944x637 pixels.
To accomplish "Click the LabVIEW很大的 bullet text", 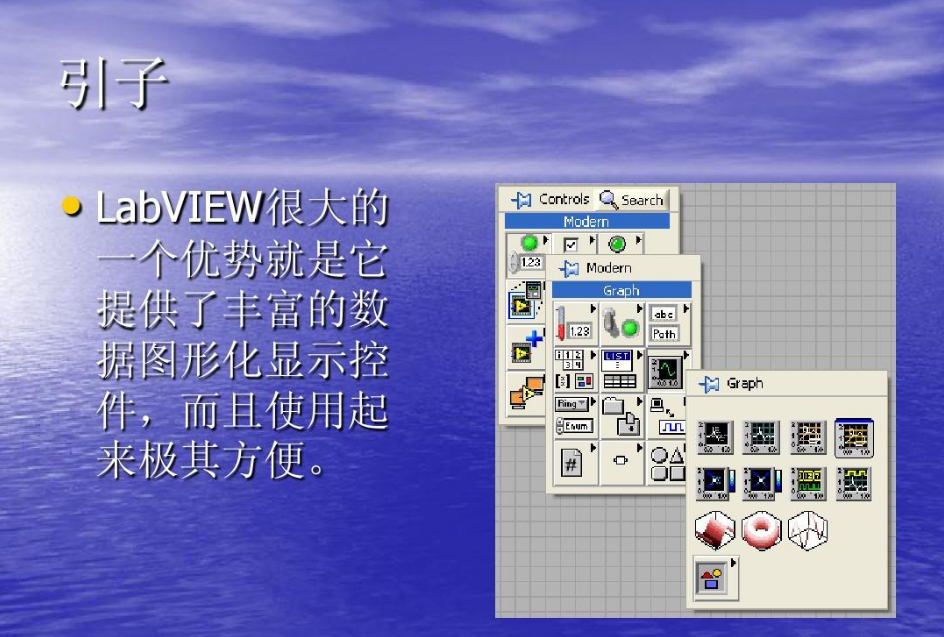I will pyautogui.click(x=242, y=208).
